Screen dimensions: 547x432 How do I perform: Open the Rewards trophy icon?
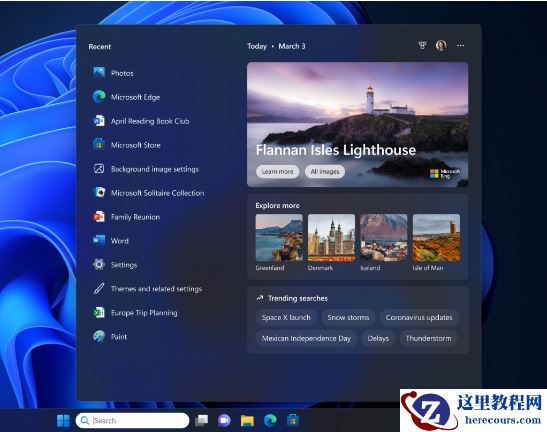click(x=422, y=45)
